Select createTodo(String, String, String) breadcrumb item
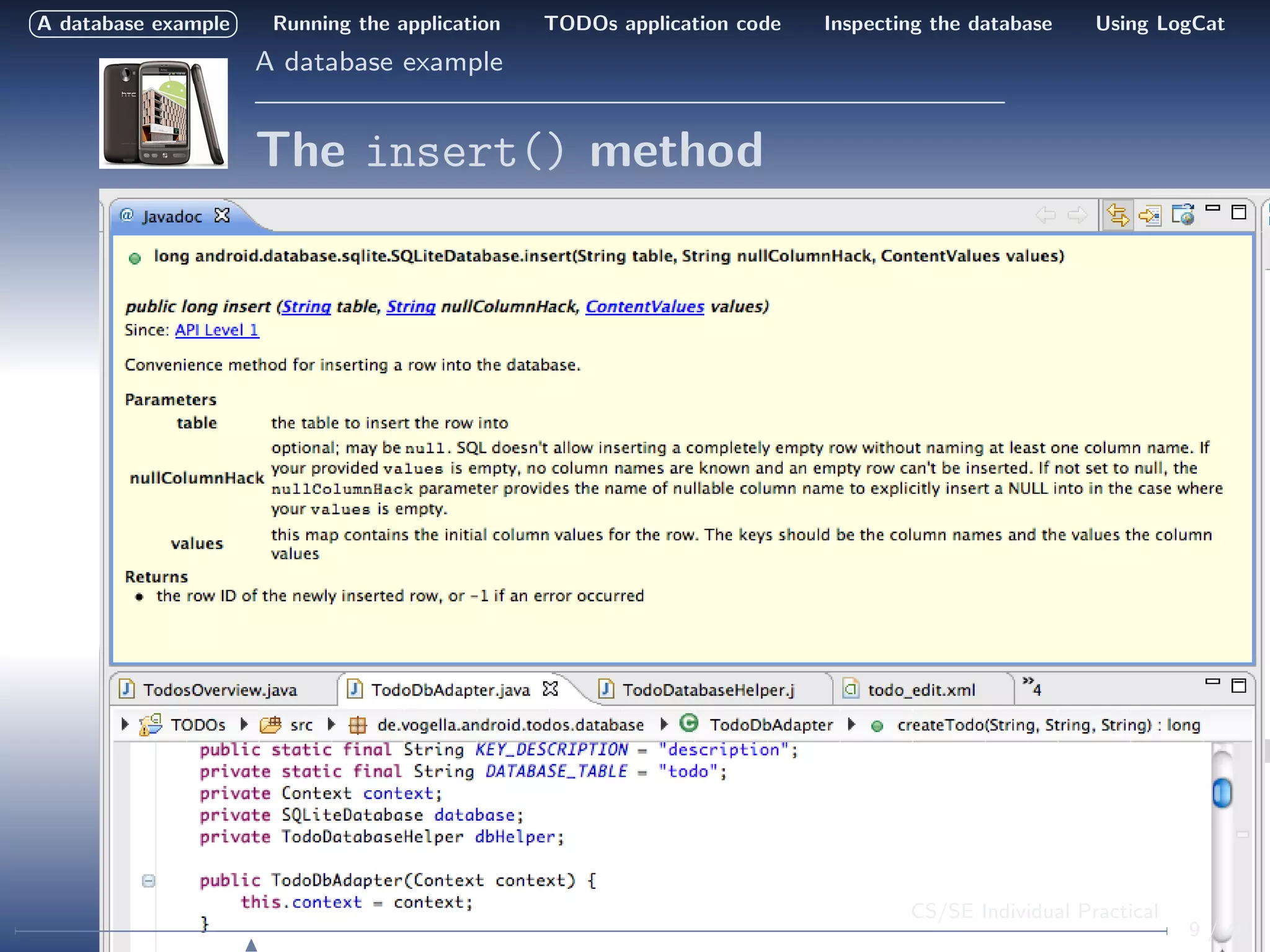Screen dimensions: 1270x952 (1049, 725)
